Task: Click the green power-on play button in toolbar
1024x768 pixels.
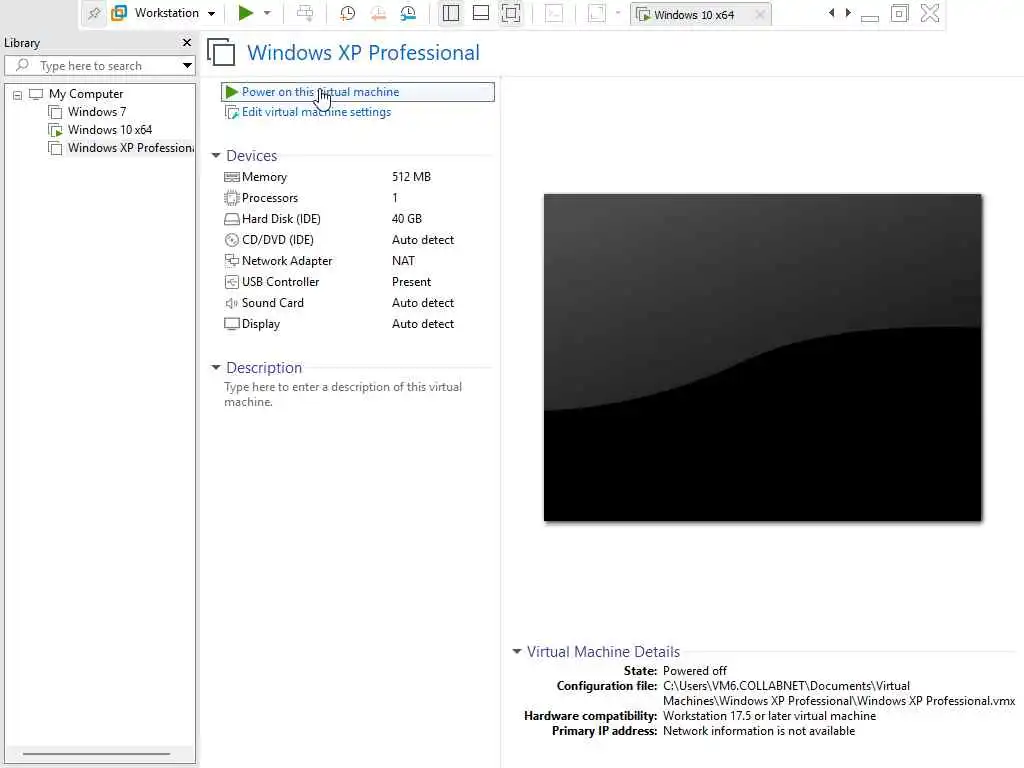Action: click(246, 13)
